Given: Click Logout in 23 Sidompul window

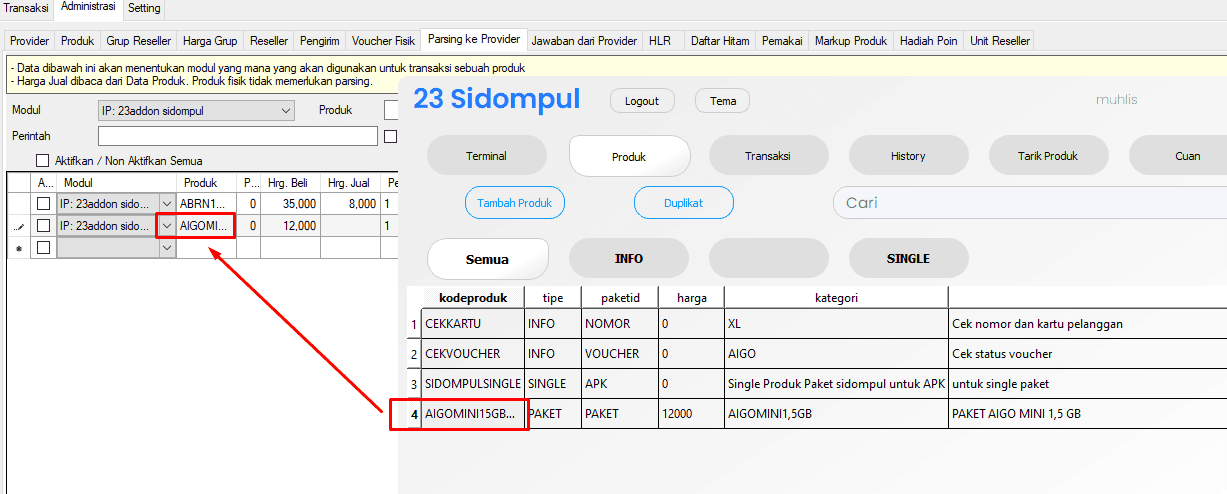Looking at the screenshot, I should click(641, 101).
